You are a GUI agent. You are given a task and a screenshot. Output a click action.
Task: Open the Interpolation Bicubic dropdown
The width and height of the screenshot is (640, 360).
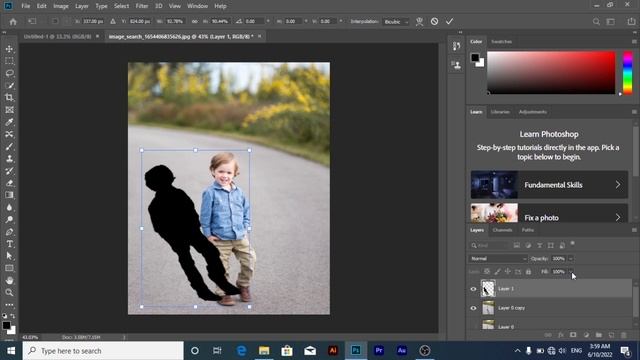click(x=396, y=22)
